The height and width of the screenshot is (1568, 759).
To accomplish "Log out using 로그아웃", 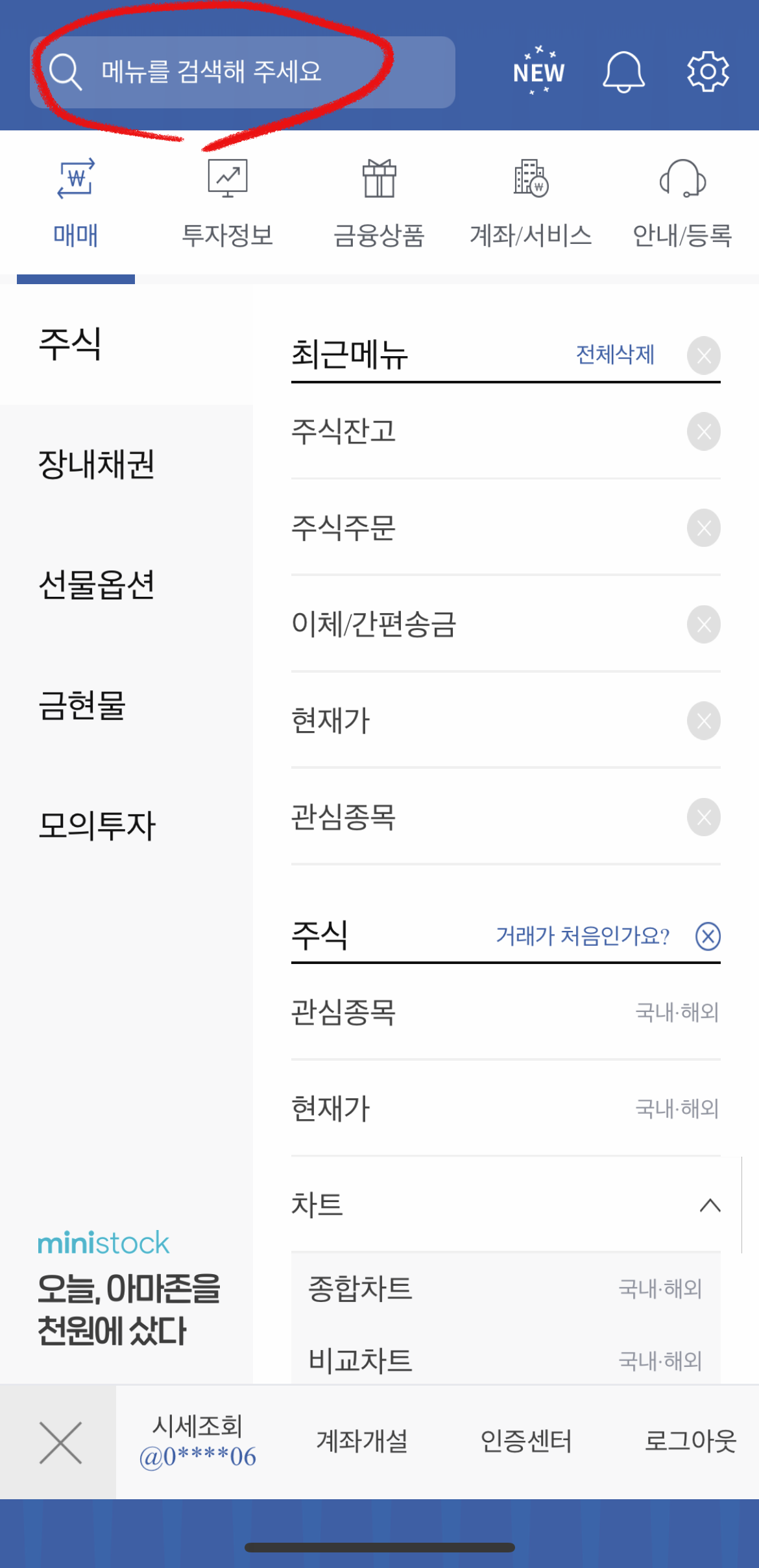I will [691, 1441].
